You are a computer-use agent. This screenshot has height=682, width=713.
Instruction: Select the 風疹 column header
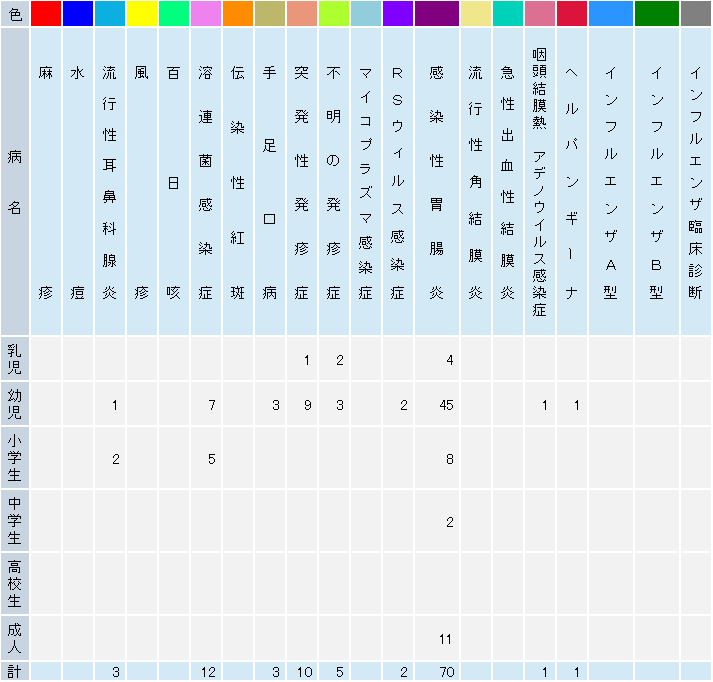click(x=142, y=181)
